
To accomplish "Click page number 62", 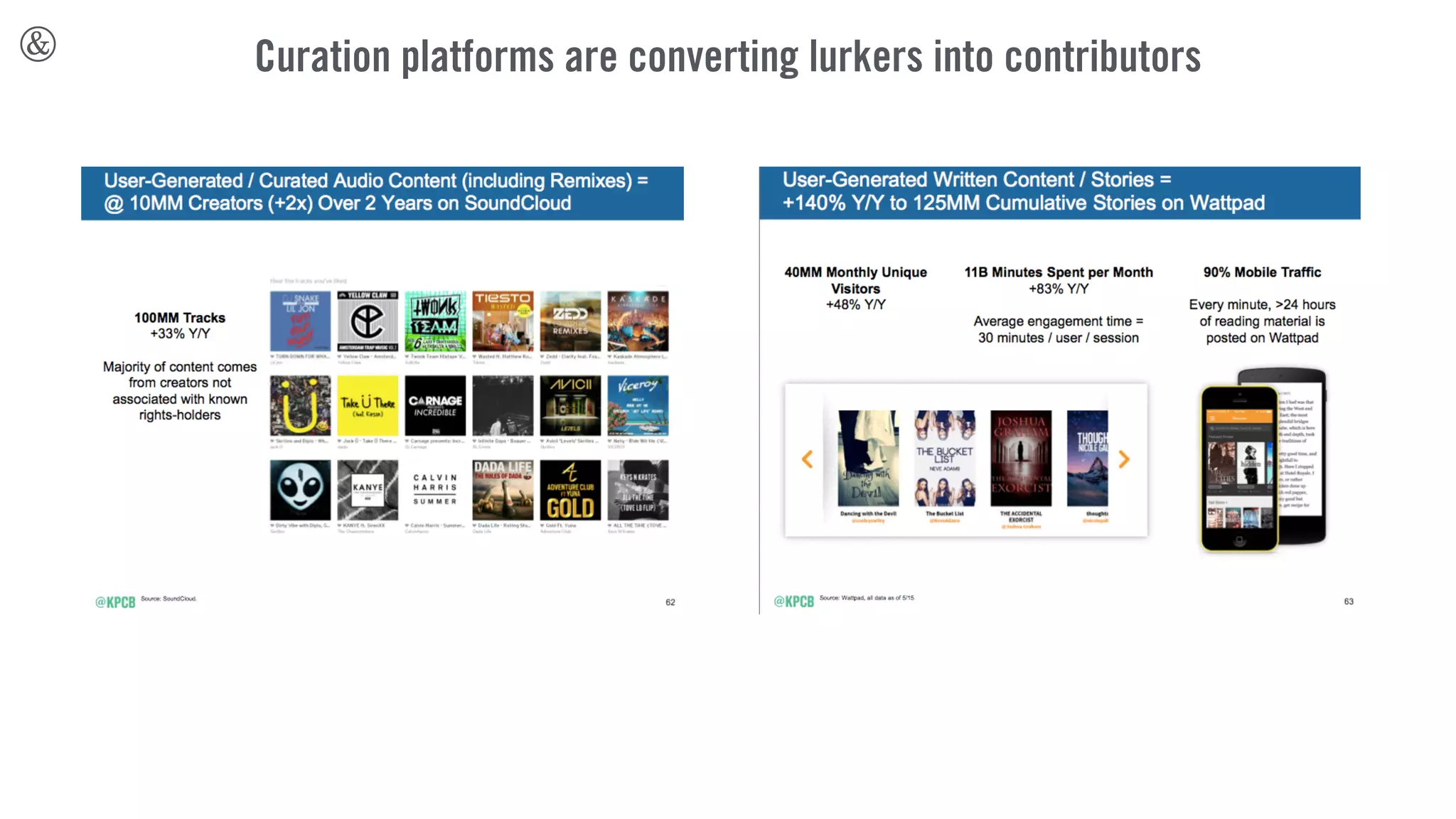I will pyautogui.click(x=670, y=602).
